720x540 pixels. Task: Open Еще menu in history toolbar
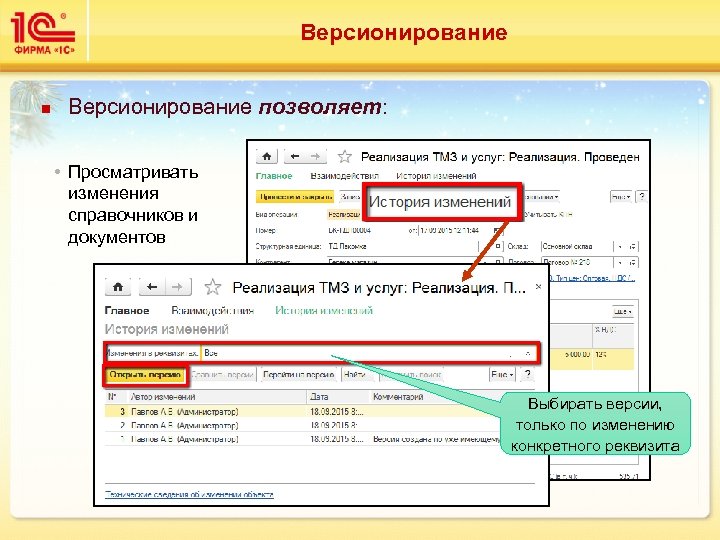[x=502, y=375]
